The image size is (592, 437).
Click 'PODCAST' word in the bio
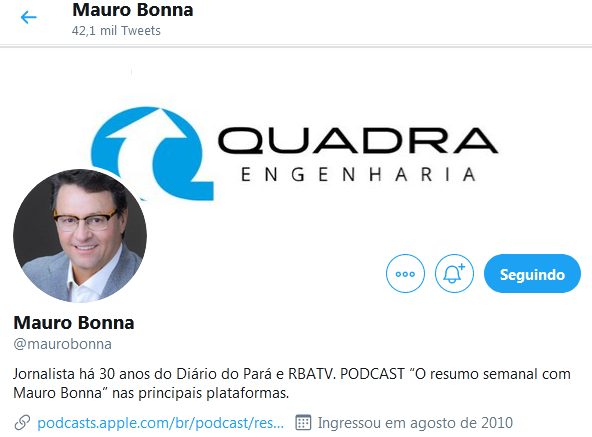click(x=372, y=374)
